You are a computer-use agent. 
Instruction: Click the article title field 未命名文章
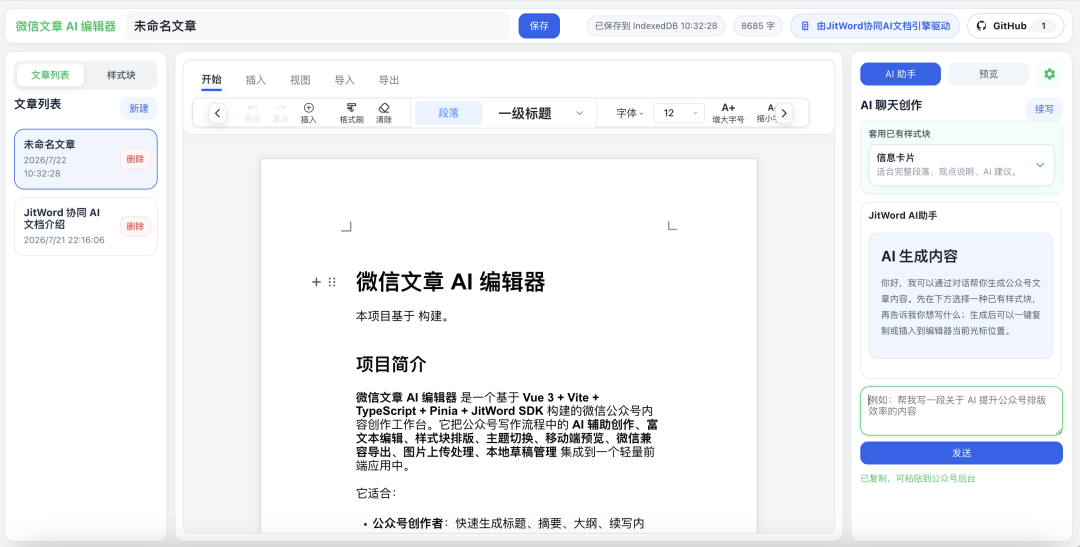coord(318,26)
